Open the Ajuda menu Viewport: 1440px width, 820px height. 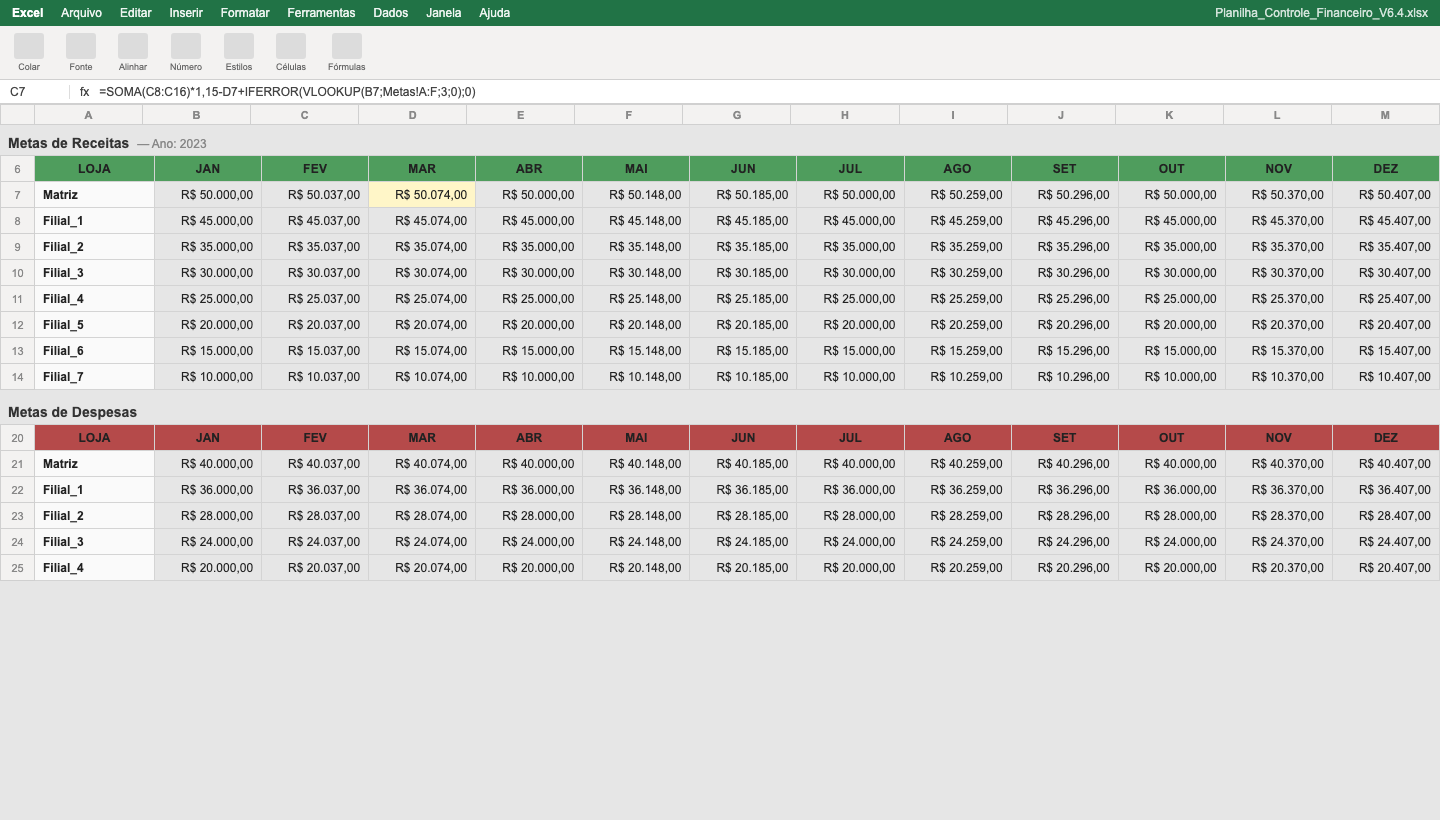pos(495,13)
